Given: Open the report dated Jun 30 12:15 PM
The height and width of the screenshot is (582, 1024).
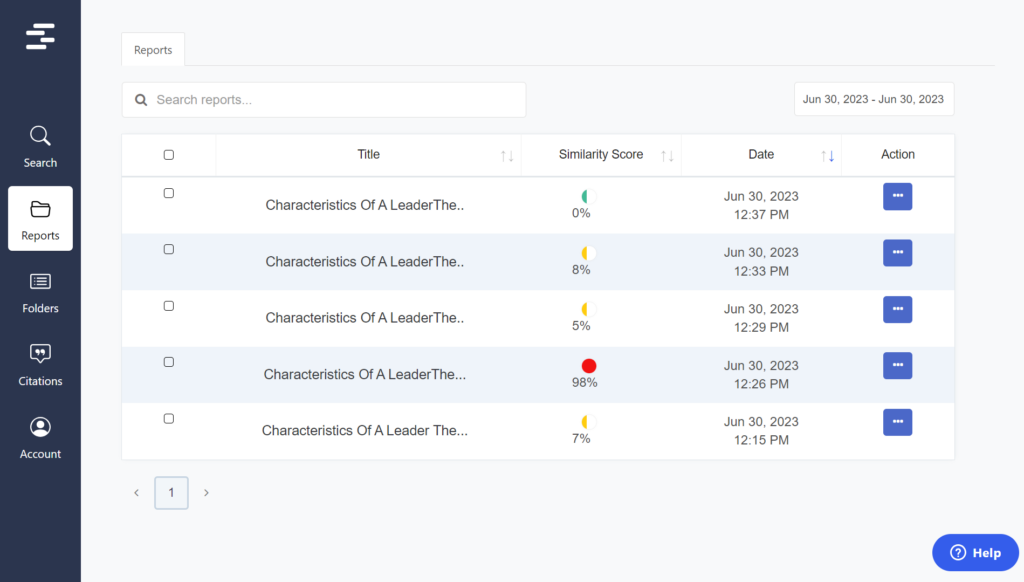Looking at the screenshot, I should pos(365,430).
